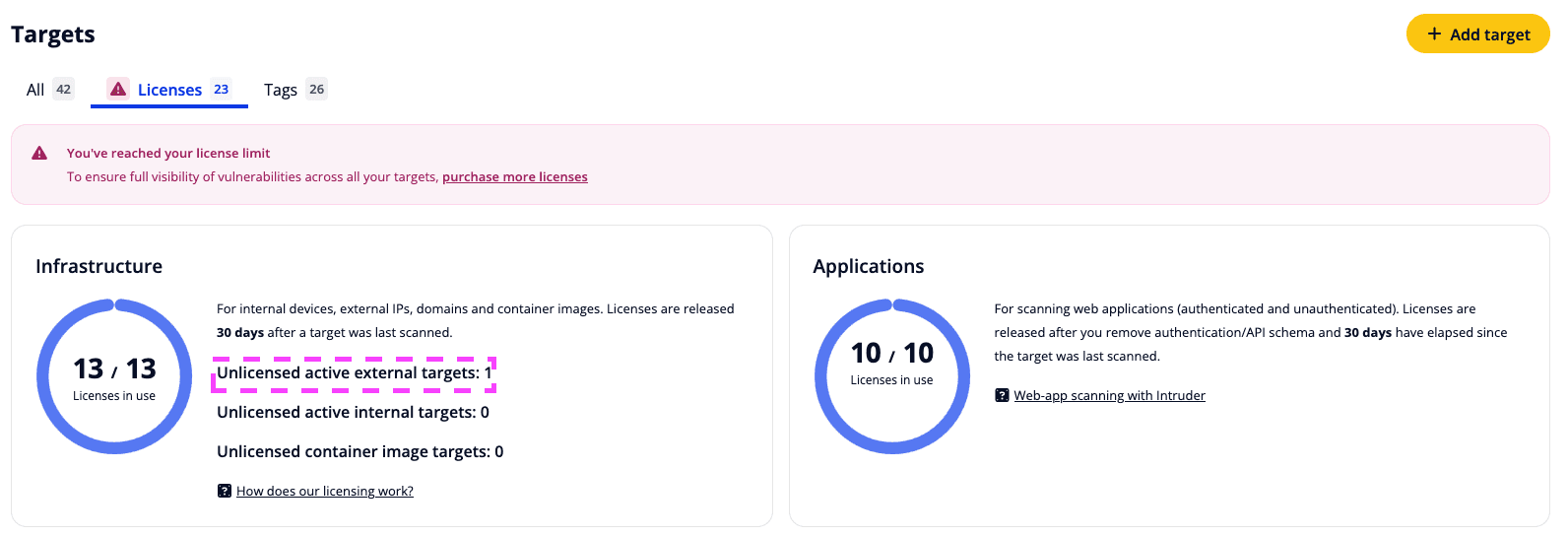Open Web-app scanning with Intruder link
This screenshot has height=536, width=1568.
pyautogui.click(x=1110, y=395)
